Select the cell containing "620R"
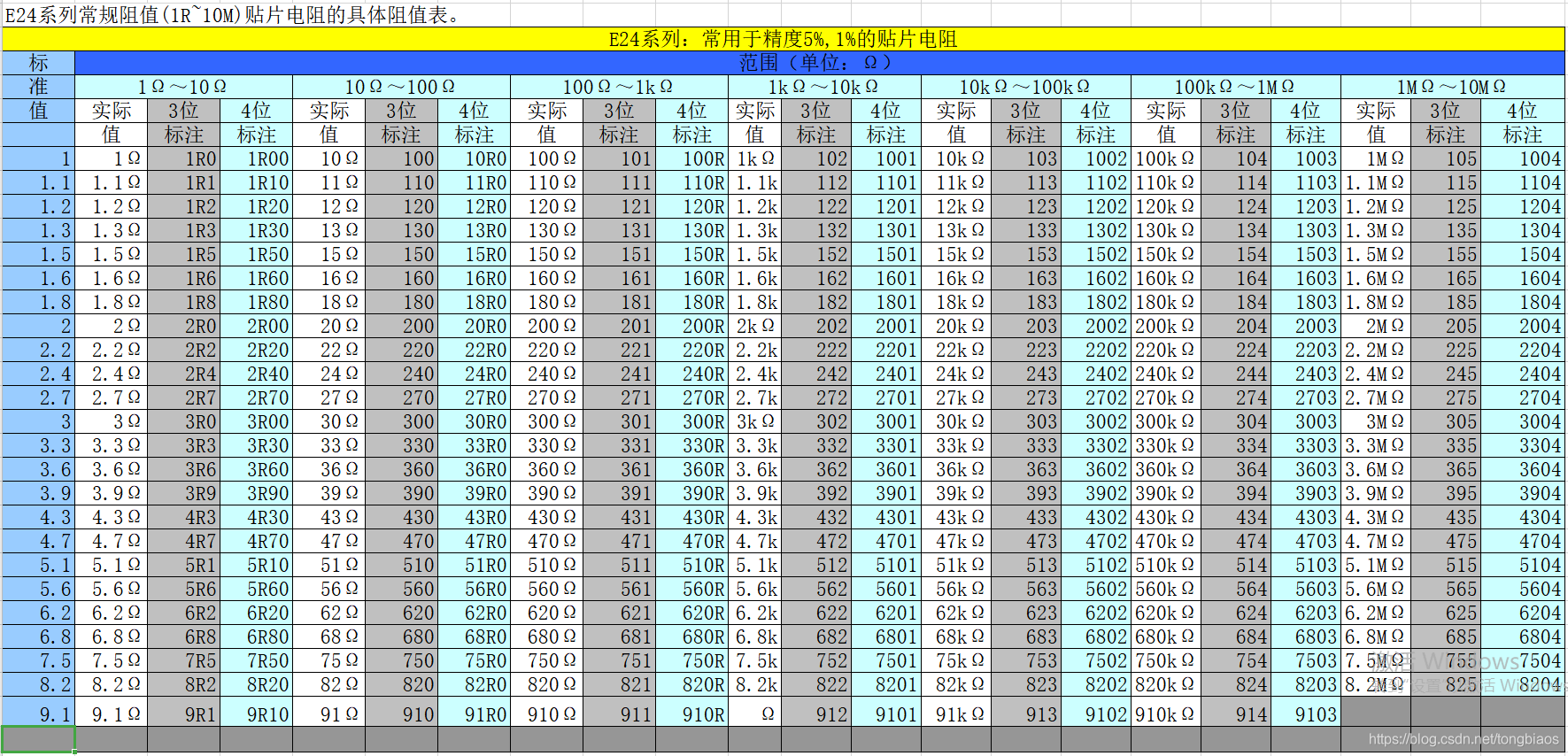The image size is (1568, 756). (x=691, y=613)
